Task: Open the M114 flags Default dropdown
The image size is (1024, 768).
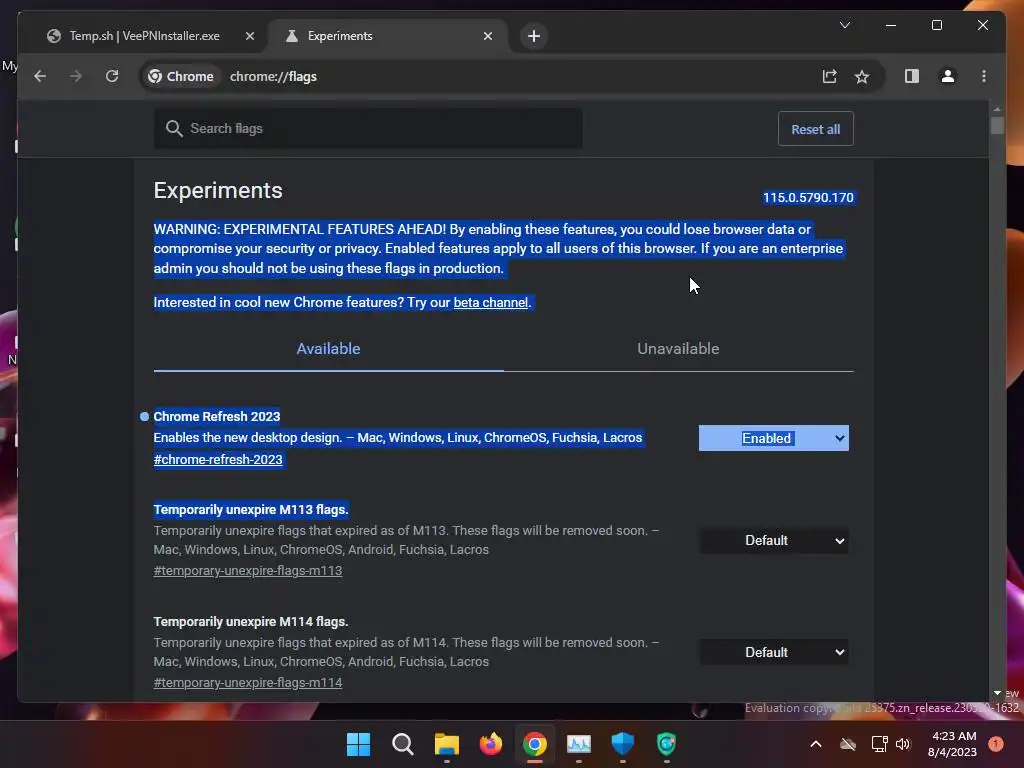Action: (773, 652)
